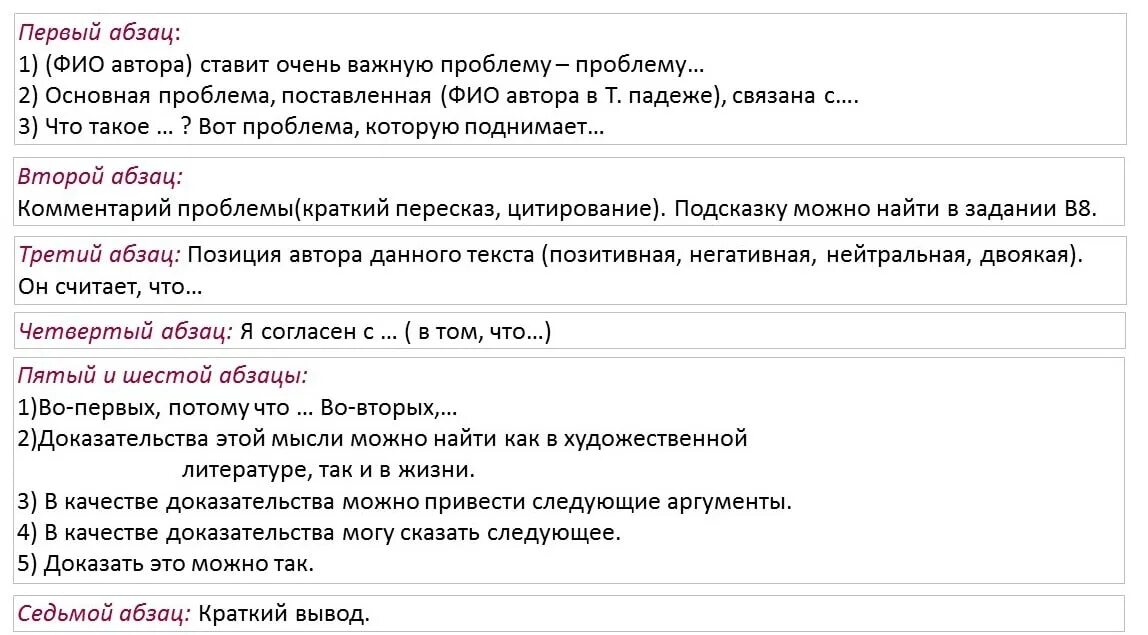Click line 'можно привести следующие аргументы'
Viewport: 1148px width, 635px height.
pyautogui.click(x=405, y=502)
